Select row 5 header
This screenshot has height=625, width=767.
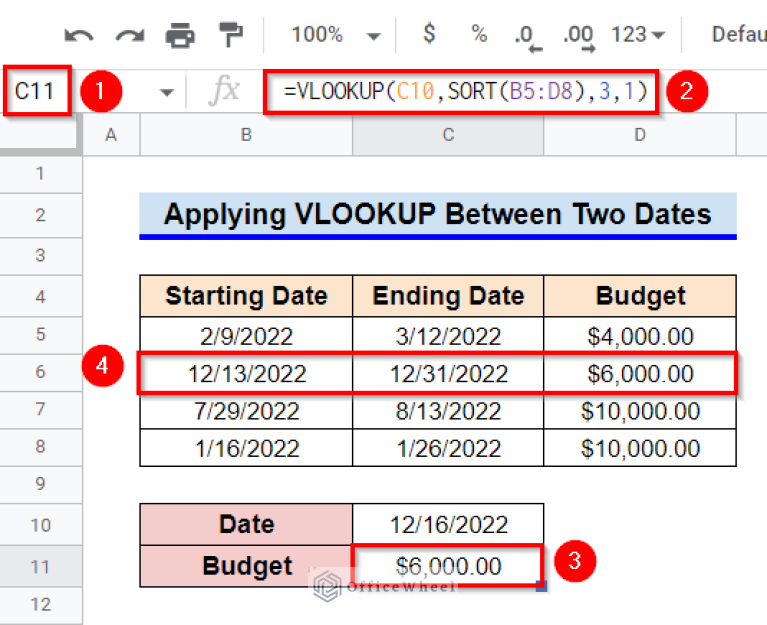41,335
